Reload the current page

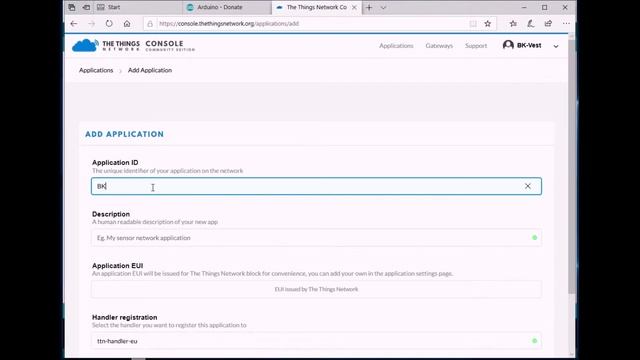coord(109,24)
